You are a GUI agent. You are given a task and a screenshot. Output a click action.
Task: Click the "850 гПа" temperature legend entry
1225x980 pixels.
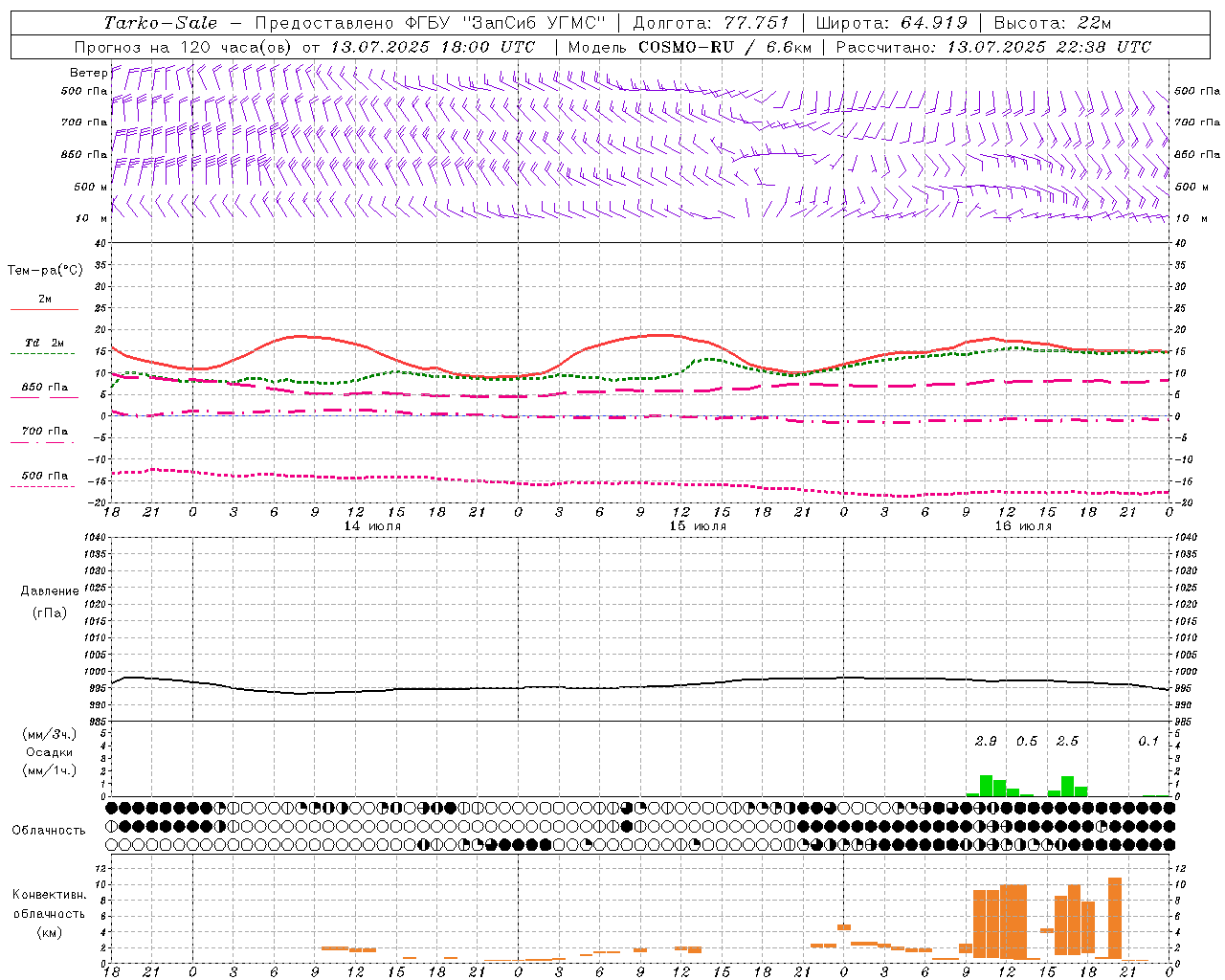pos(45,388)
